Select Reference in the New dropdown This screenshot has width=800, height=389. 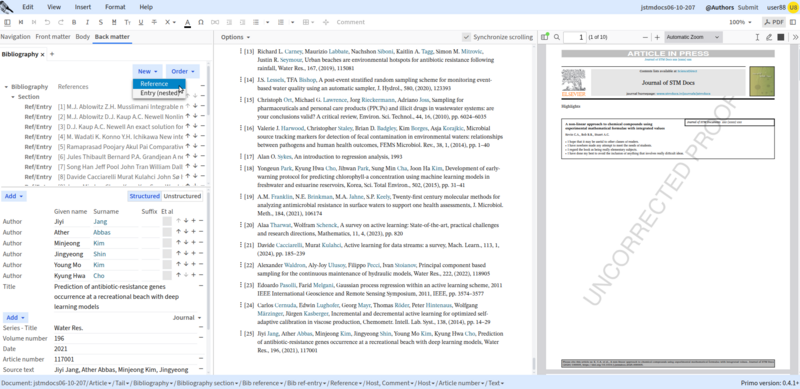click(x=159, y=84)
